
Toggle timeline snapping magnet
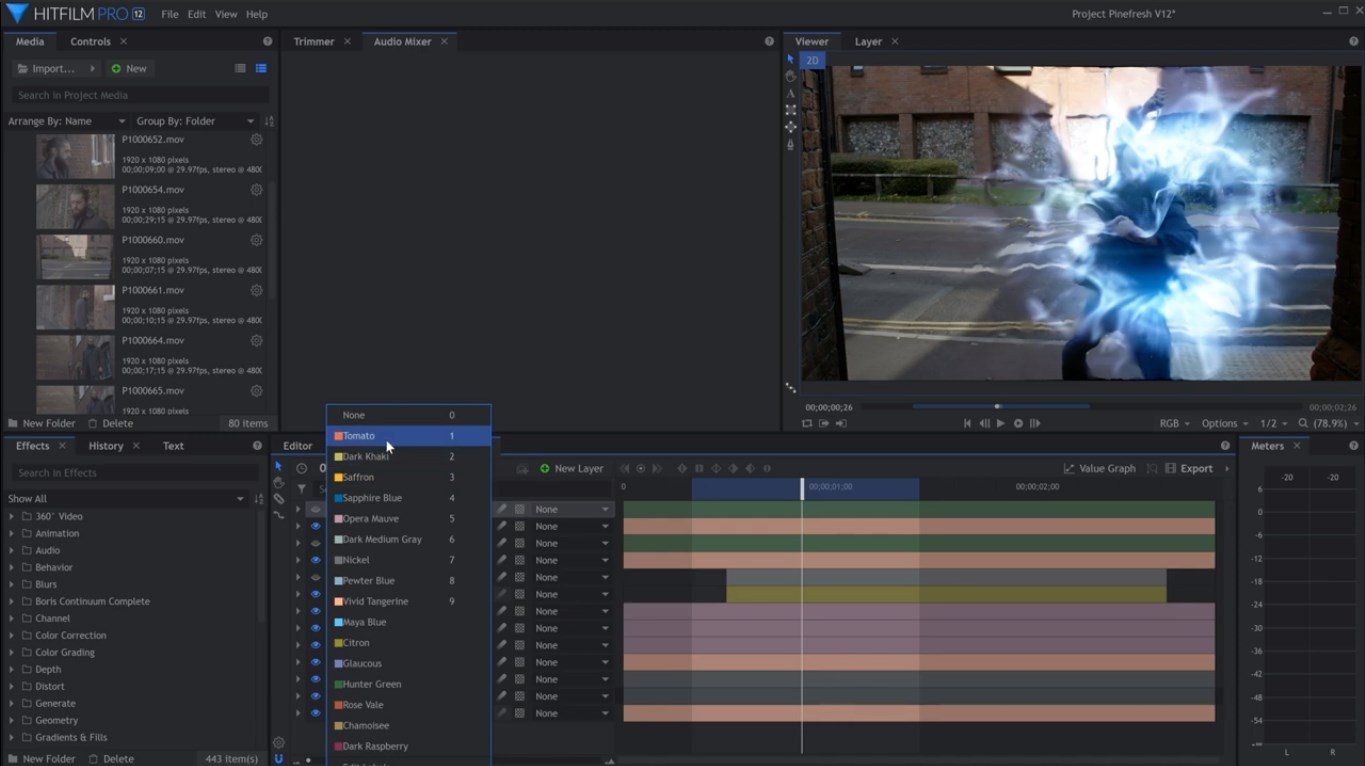(x=279, y=759)
